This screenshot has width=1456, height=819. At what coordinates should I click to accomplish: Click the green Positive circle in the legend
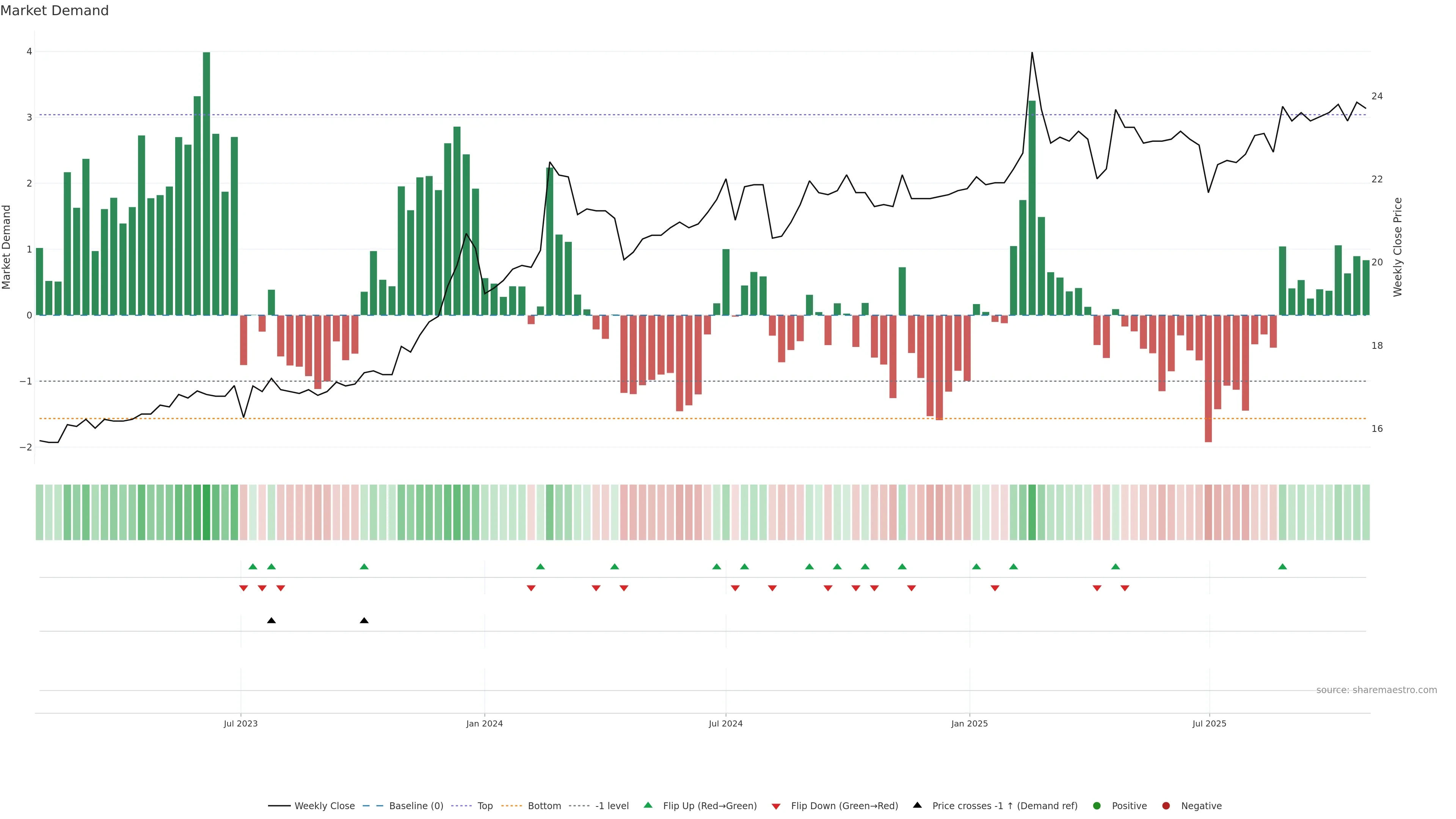click(x=1097, y=806)
